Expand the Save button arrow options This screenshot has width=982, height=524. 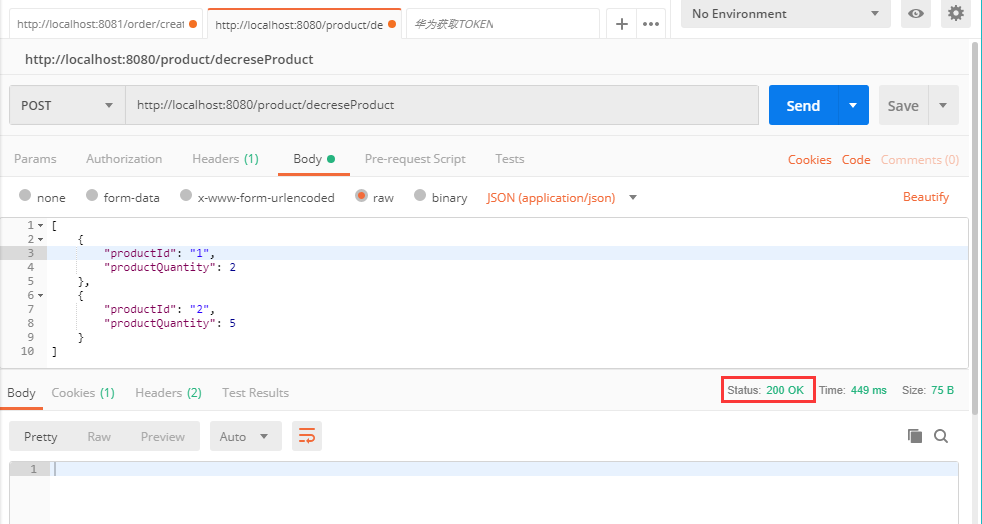pos(943,105)
